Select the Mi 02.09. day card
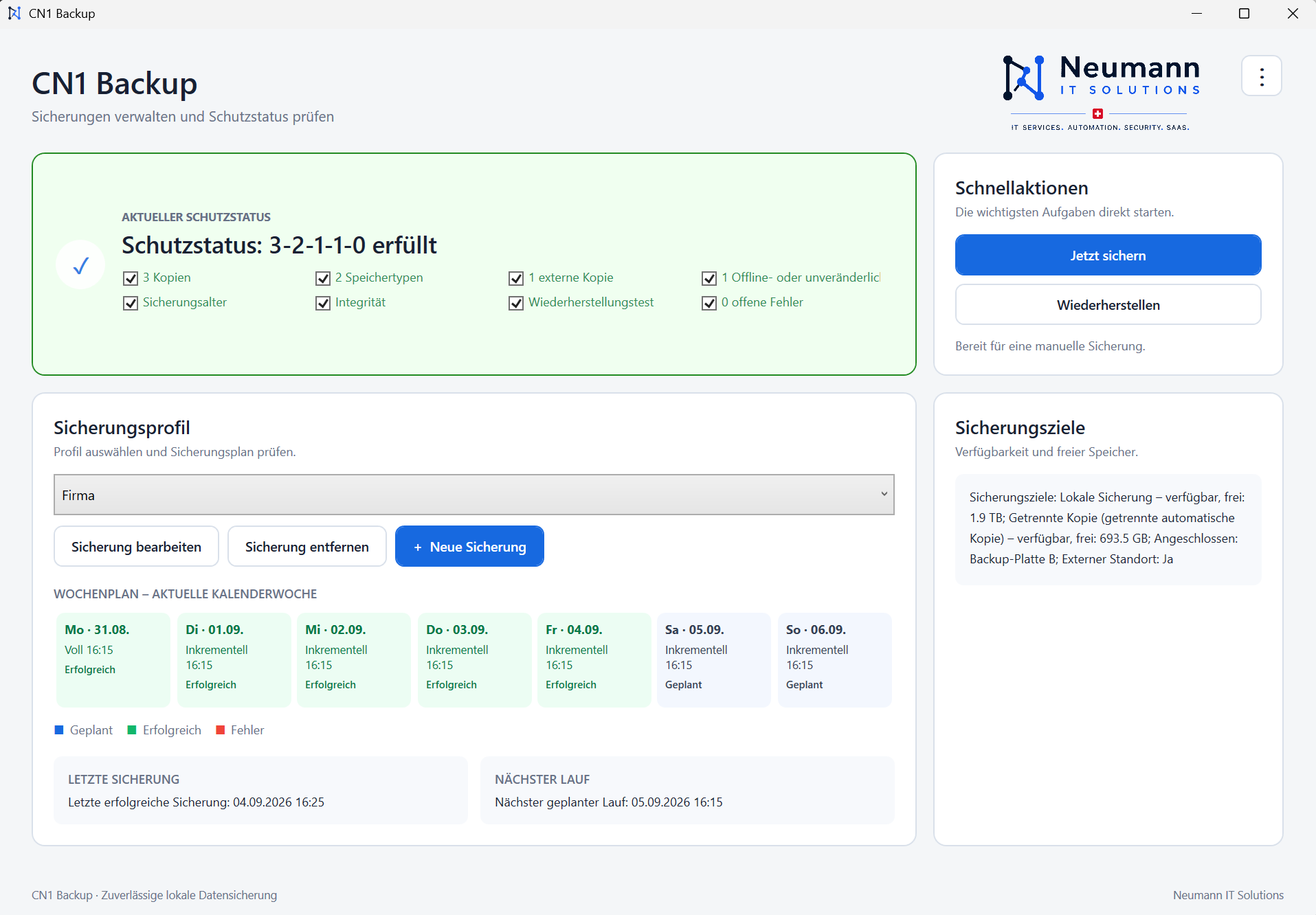The width and height of the screenshot is (1316, 915). (x=354, y=660)
